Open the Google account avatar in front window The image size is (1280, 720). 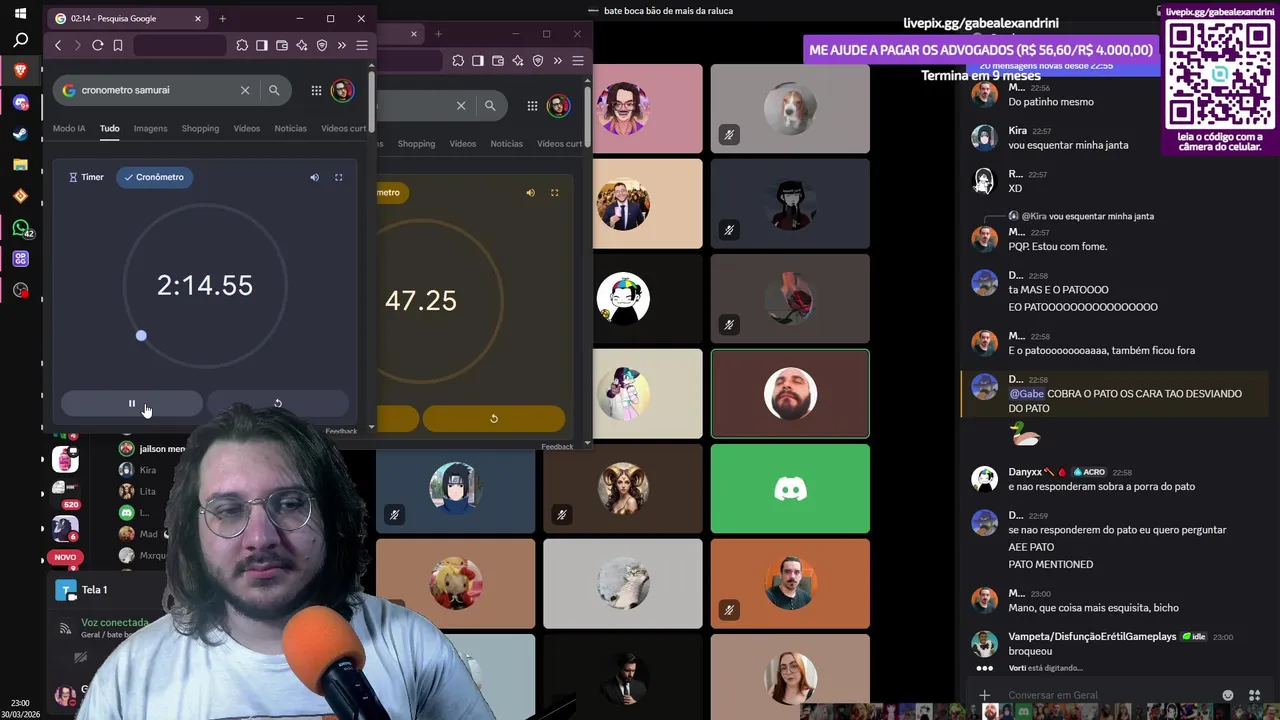(x=342, y=90)
